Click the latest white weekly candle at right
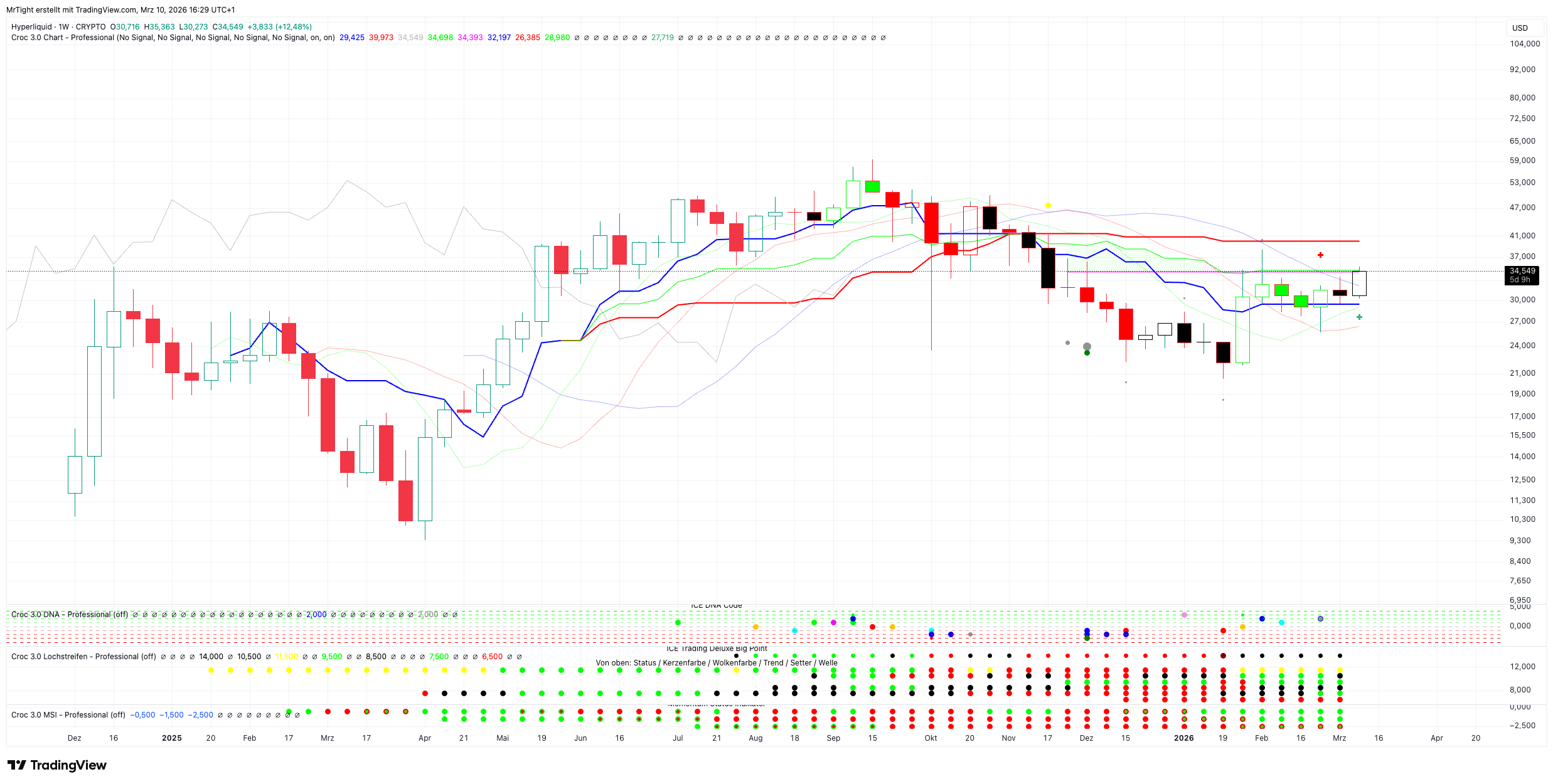 [x=1359, y=283]
